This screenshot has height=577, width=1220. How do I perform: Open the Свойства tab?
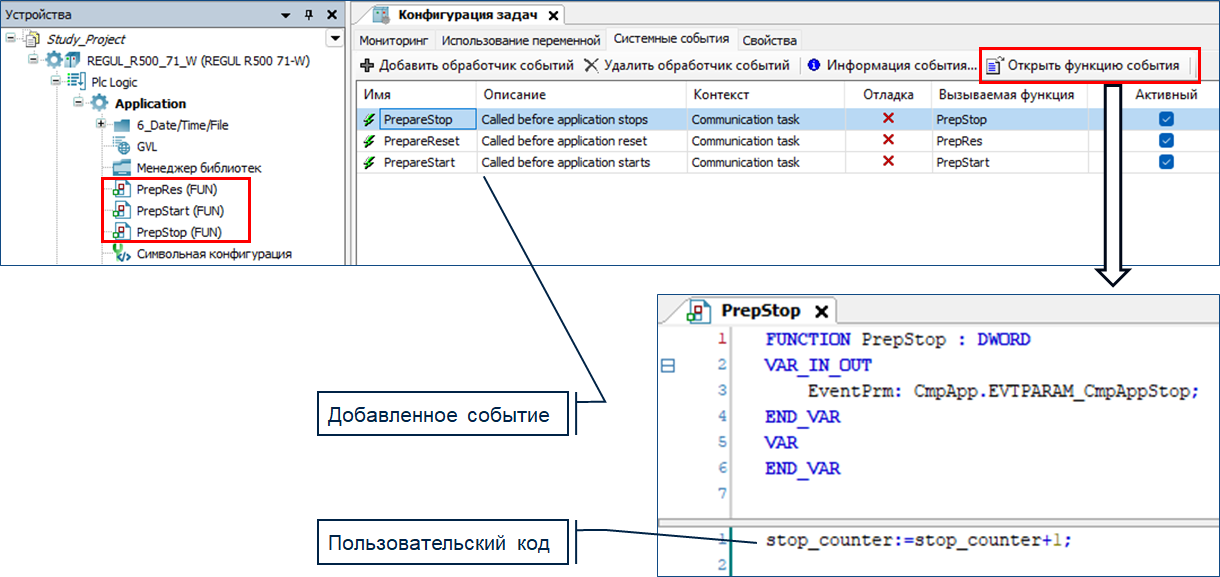[769, 41]
